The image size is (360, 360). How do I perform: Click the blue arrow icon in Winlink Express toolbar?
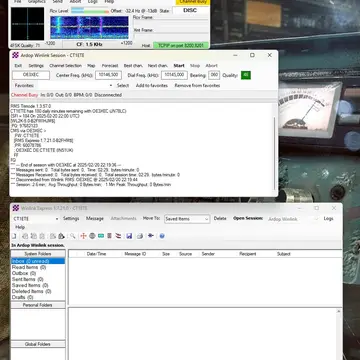[x=151, y=236]
